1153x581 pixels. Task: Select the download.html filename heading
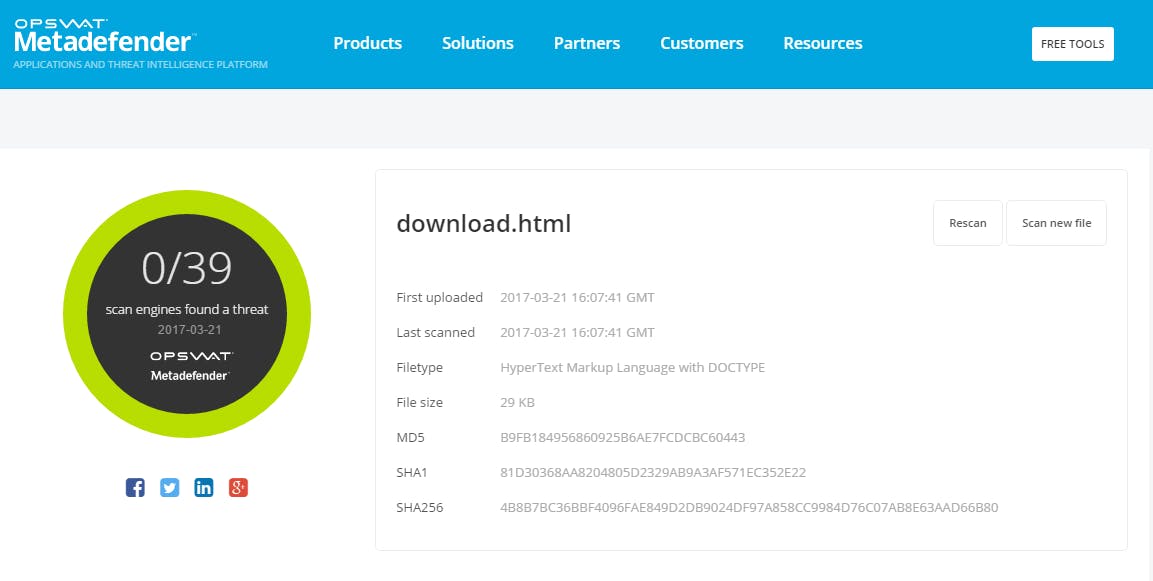pyautogui.click(x=483, y=223)
